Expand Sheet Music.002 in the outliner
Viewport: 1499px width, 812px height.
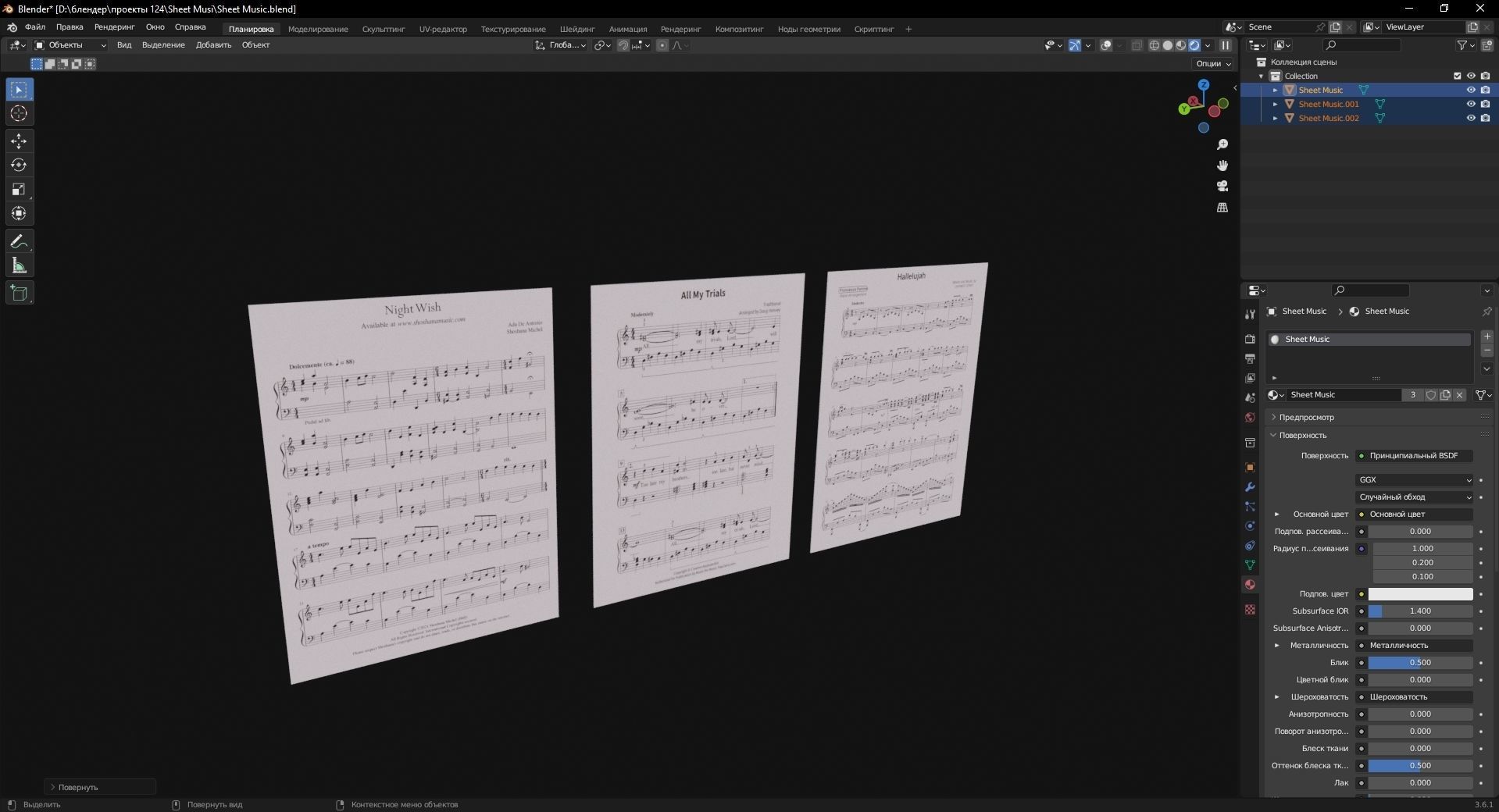click(1276, 118)
